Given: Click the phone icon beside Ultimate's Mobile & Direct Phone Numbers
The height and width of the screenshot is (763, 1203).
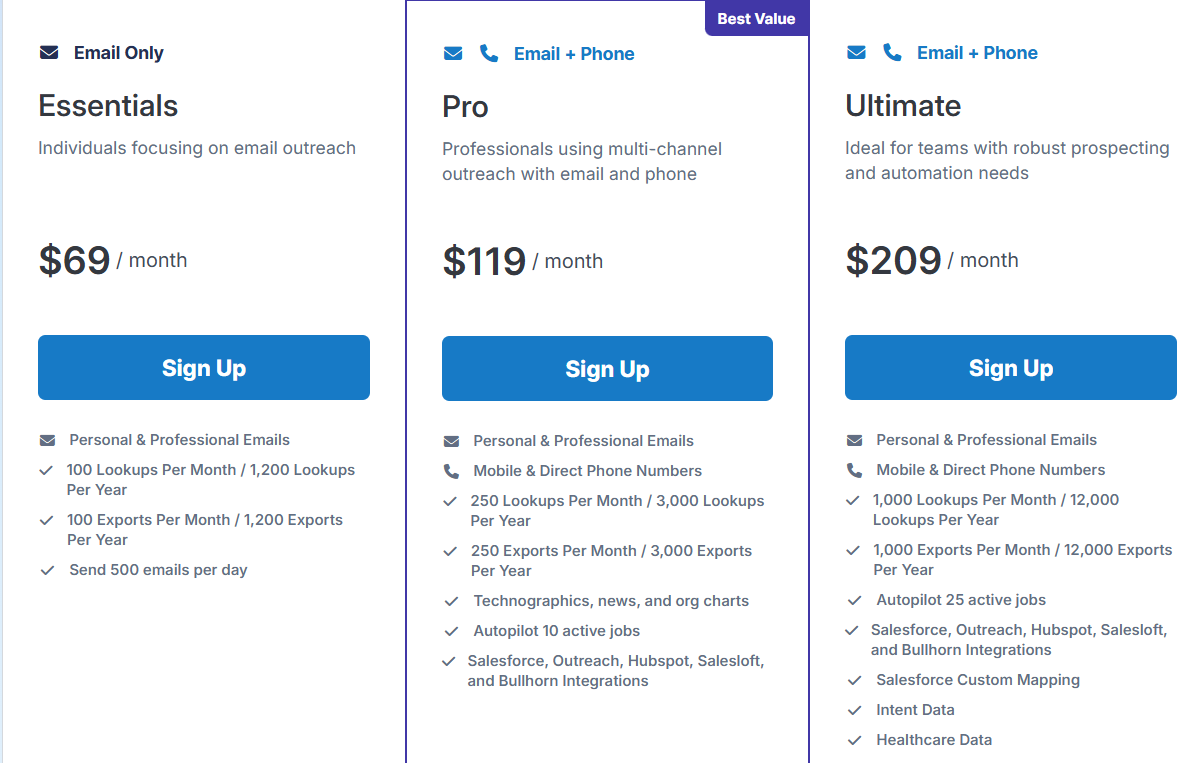Looking at the screenshot, I should [x=853, y=469].
